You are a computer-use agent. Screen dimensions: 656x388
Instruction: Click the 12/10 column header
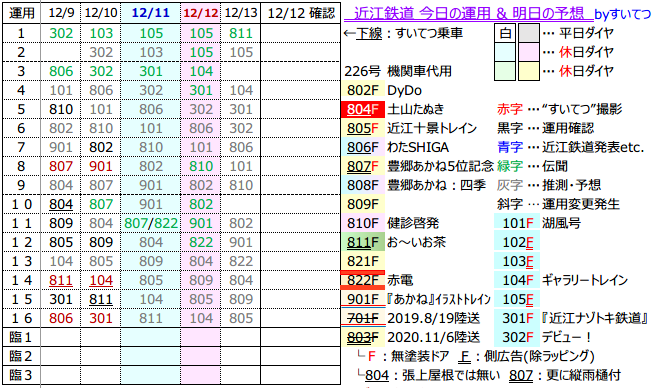coord(101,13)
